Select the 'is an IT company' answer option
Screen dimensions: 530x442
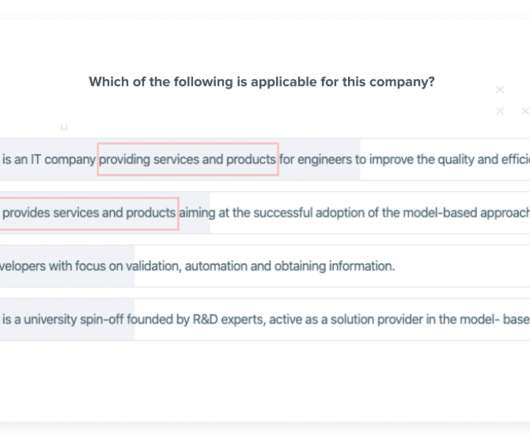pos(265,159)
